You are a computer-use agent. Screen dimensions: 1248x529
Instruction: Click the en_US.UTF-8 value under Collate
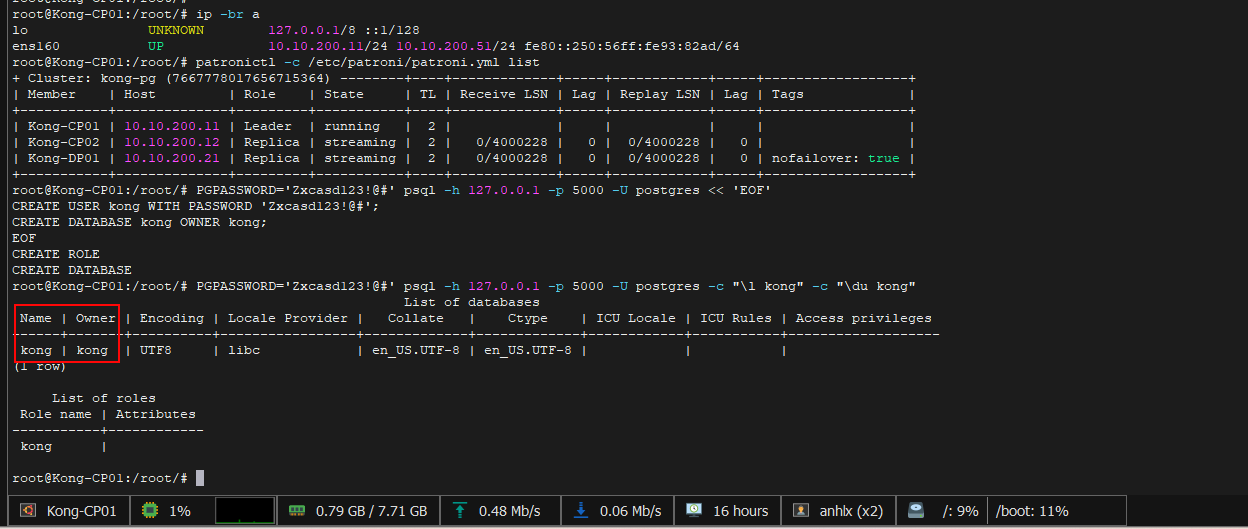pyautogui.click(x=416, y=350)
